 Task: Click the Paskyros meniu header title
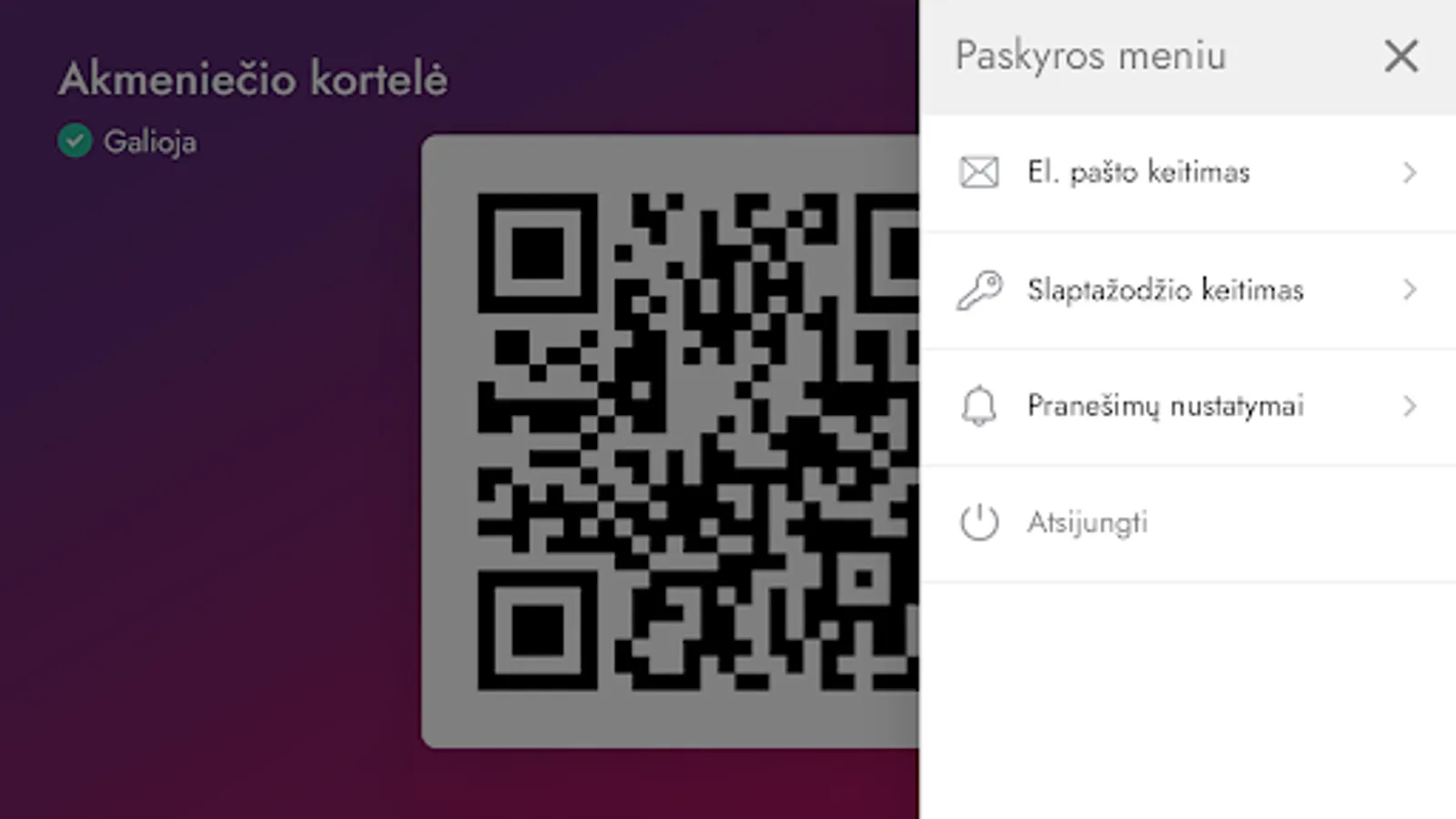1091,56
